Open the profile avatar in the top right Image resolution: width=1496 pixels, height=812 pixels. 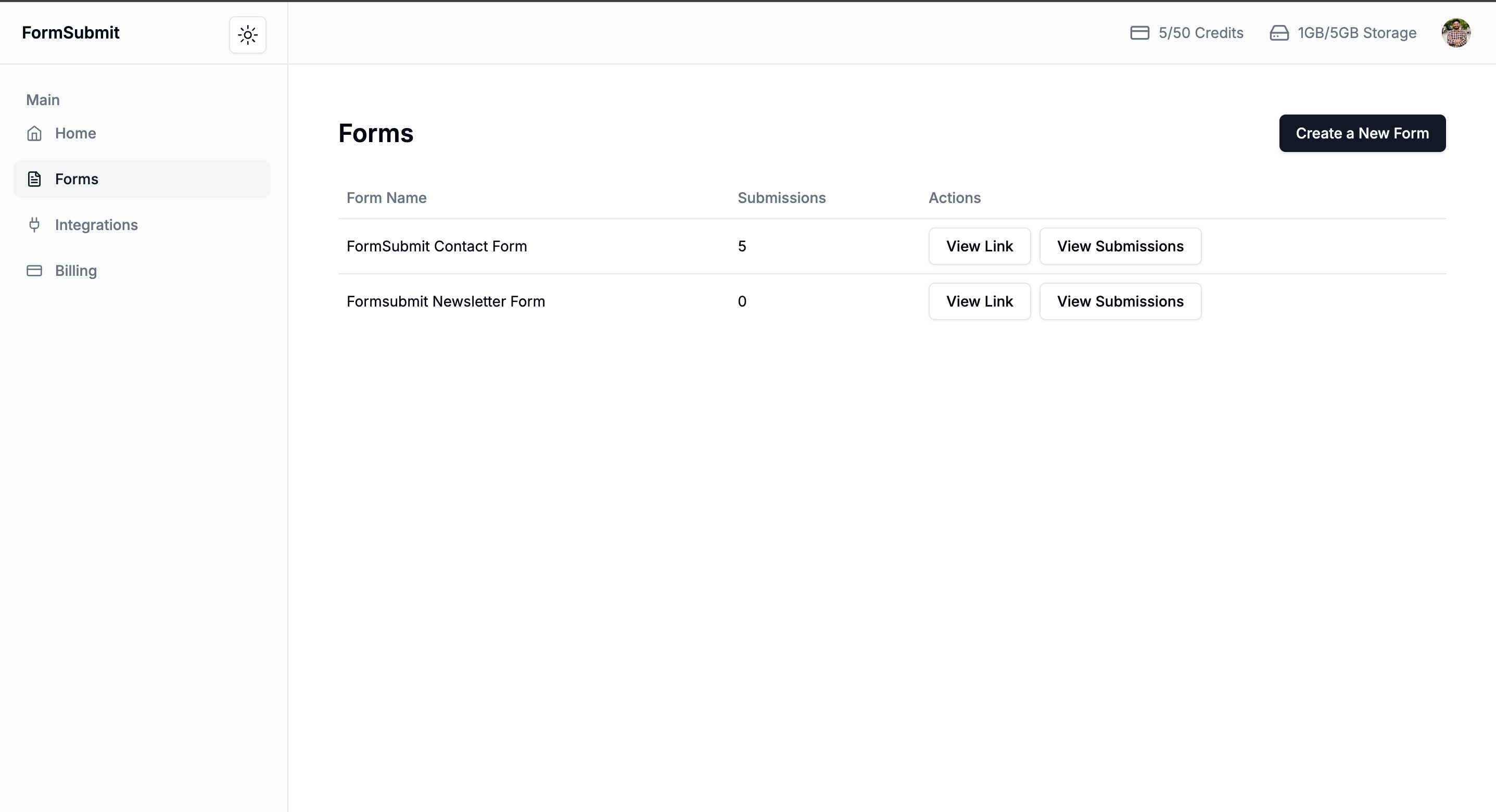point(1457,32)
